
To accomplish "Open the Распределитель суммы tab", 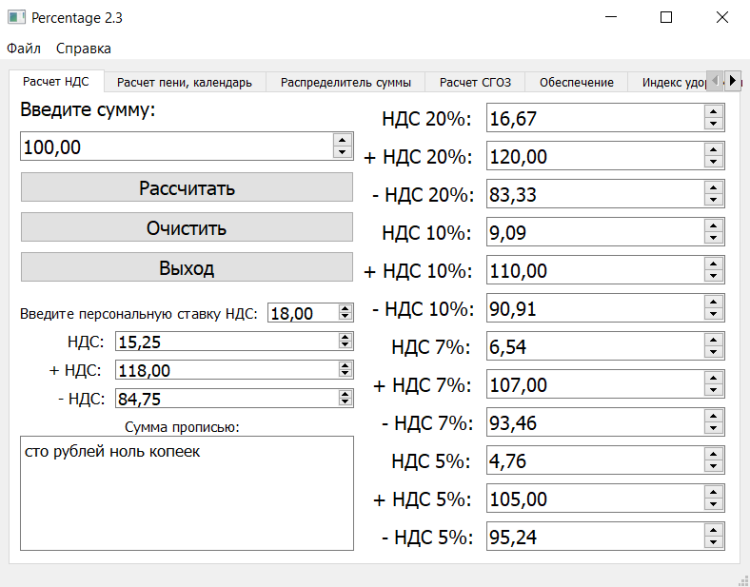I will 345,82.
